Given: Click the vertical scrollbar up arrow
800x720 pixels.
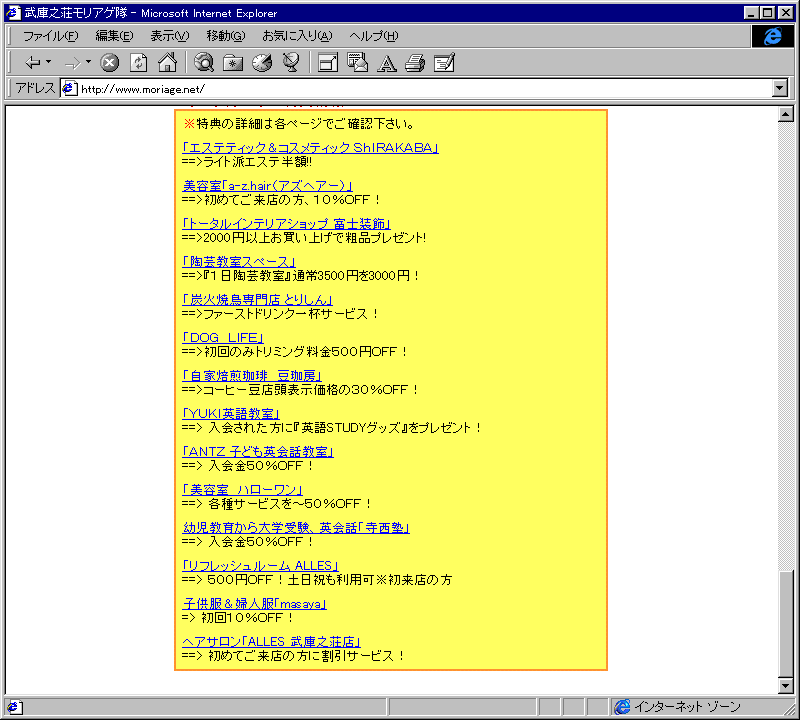Looking at the screenshot, I should 786,114.
